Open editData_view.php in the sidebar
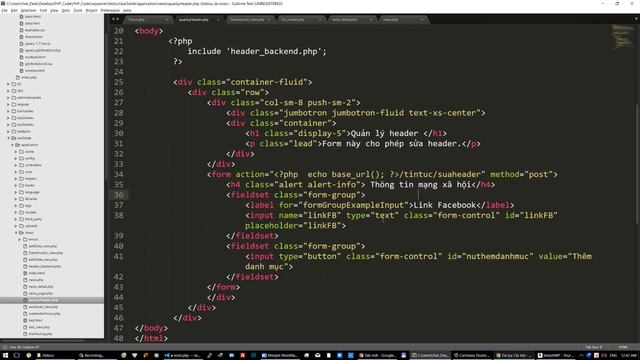 click(x=43, y=260)
